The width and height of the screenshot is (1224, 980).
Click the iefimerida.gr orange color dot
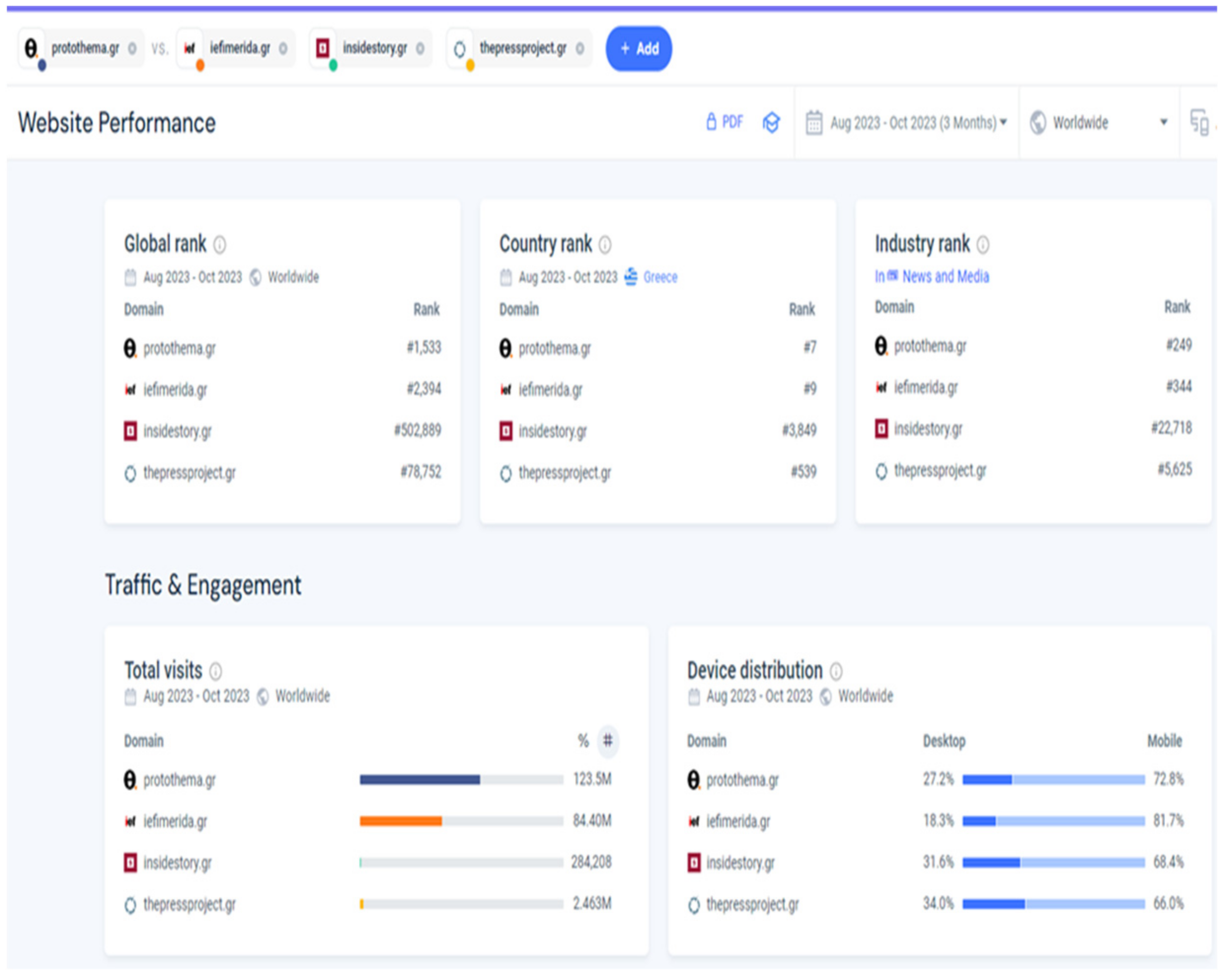(200, 66)
